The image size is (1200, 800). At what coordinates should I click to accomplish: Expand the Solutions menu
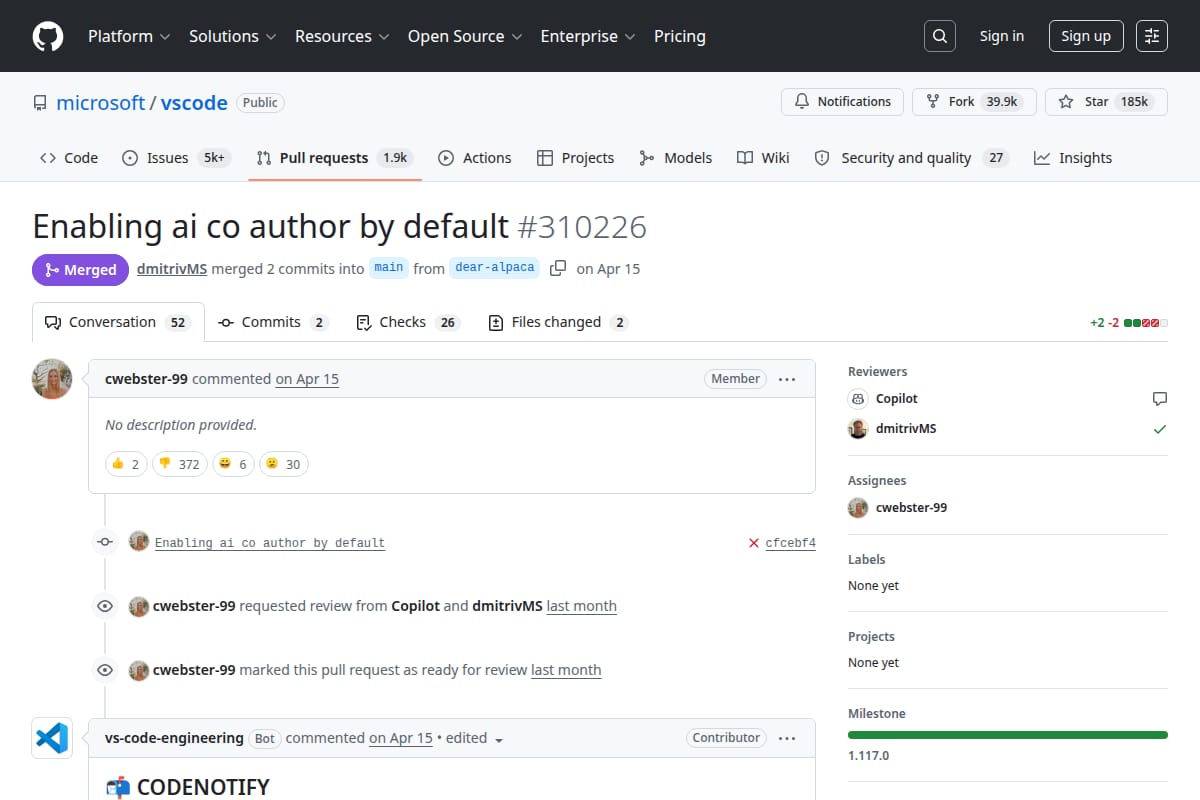pos(232,36)
